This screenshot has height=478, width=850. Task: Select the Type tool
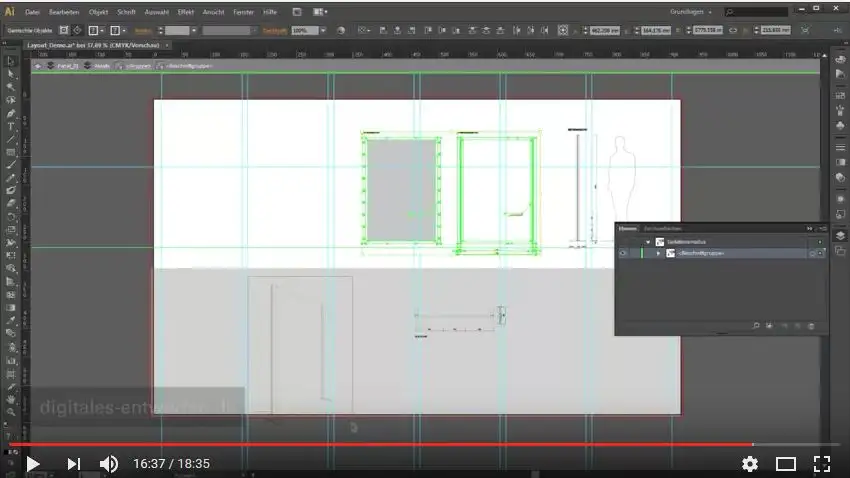pyautogui.click(x=10, y=126)
